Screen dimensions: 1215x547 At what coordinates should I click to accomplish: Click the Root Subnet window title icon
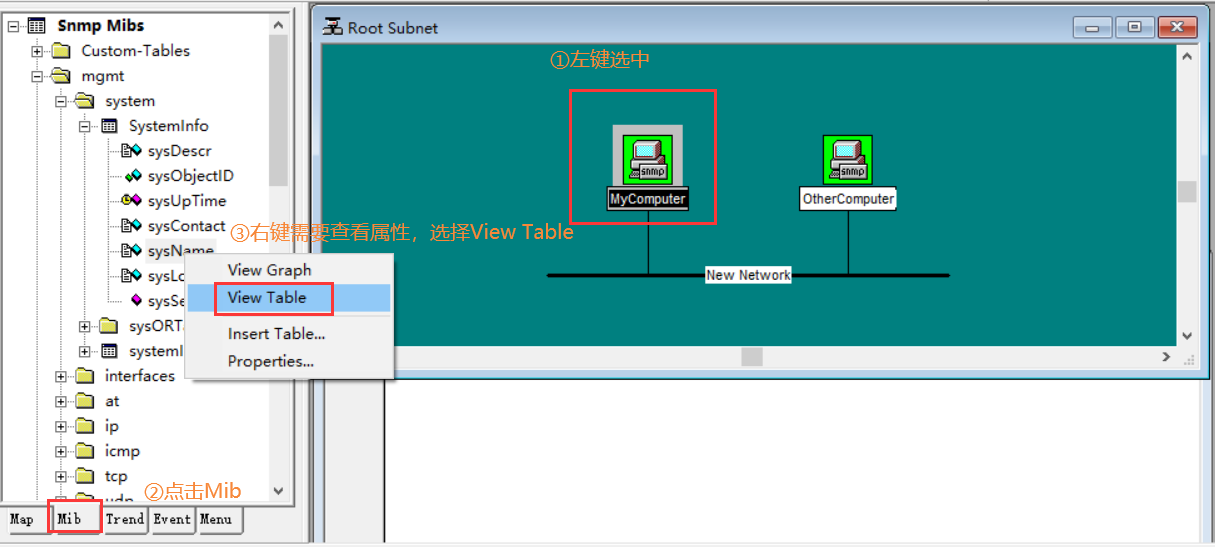(333, 27)
